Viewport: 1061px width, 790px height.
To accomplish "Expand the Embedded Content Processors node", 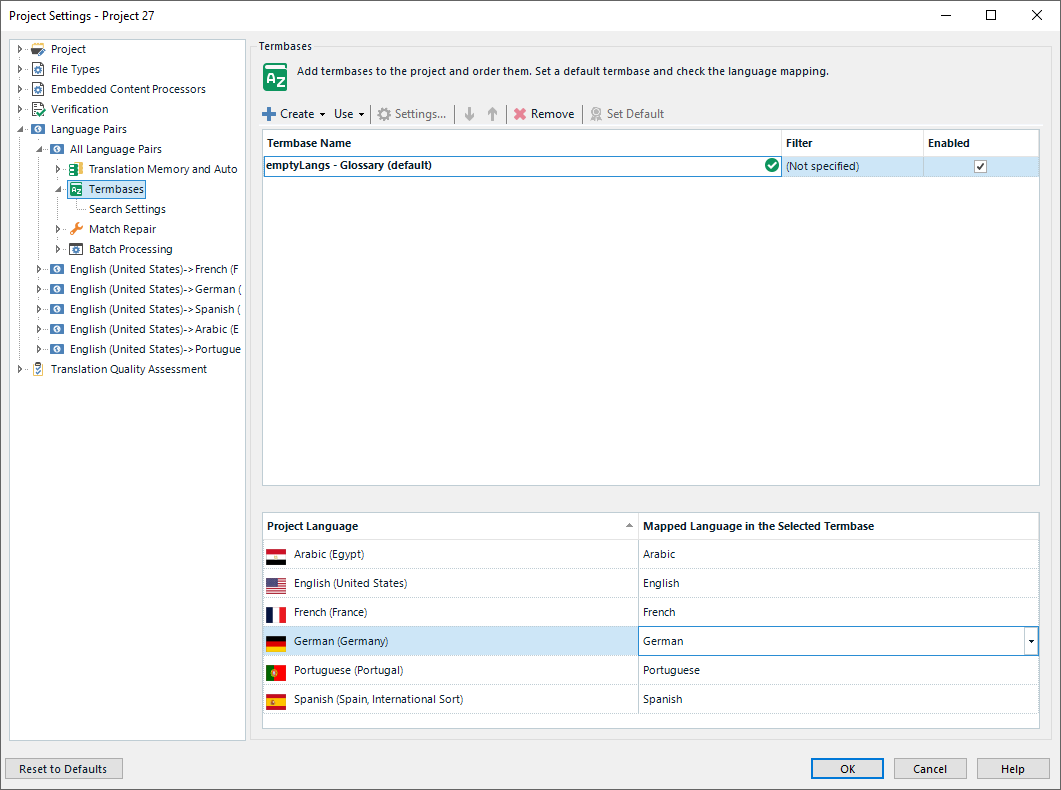I will (20, 89).
